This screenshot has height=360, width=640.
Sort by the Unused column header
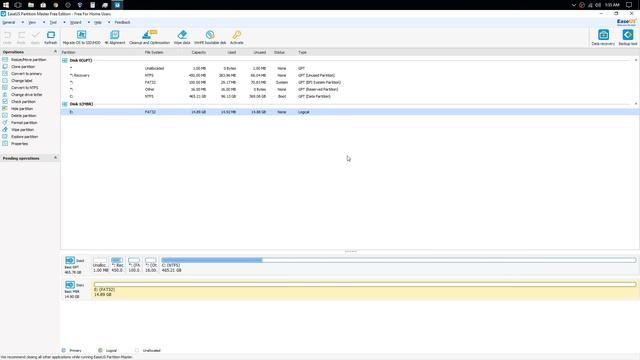coord(260,52)
